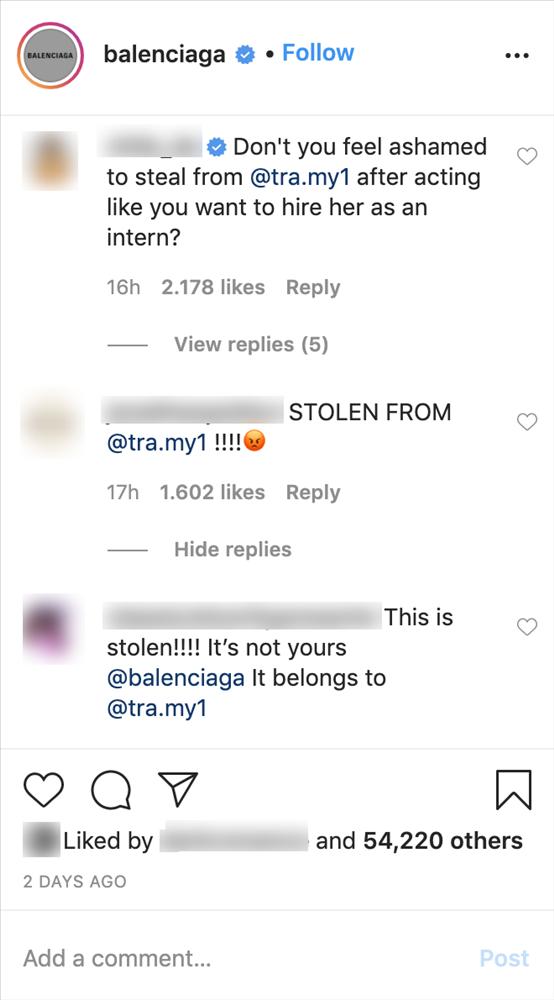554x1000 pixels.
Task: Expand View replies (5)
Action: [251, 344]
